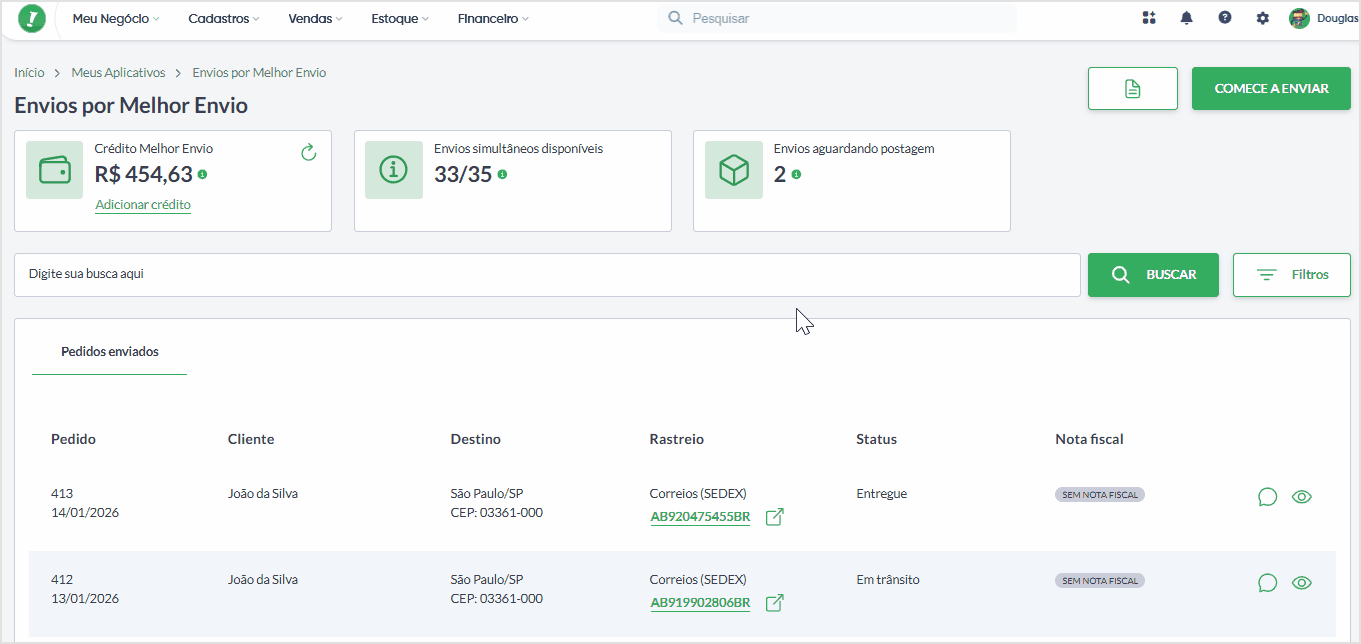Expand the Meu Negócio menu

point(116,18)
